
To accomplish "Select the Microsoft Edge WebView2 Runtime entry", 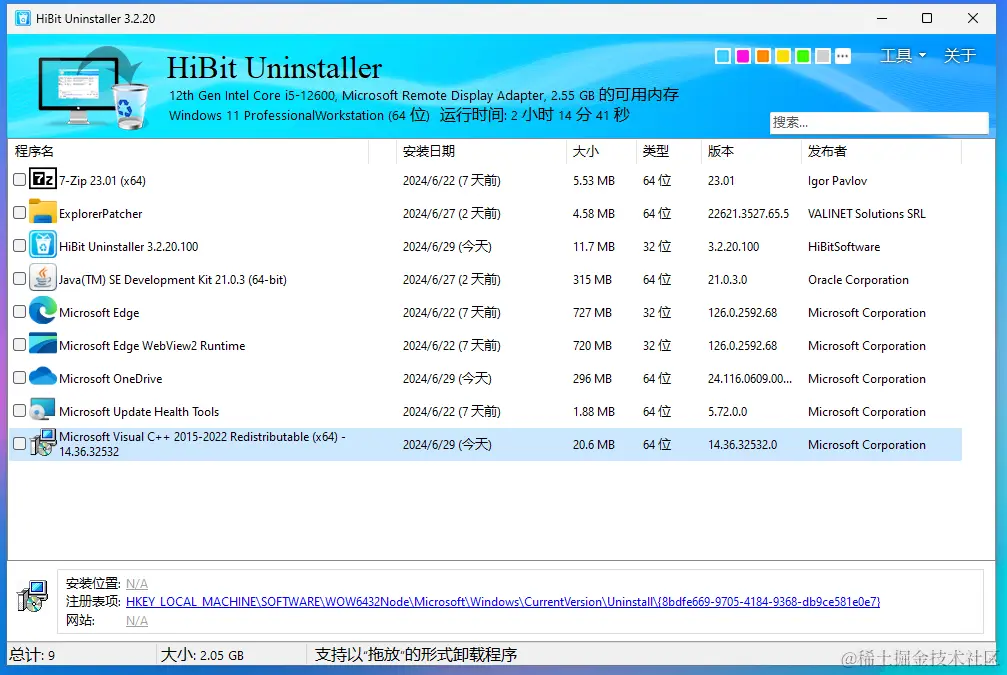I will click(x=152, y=346).
